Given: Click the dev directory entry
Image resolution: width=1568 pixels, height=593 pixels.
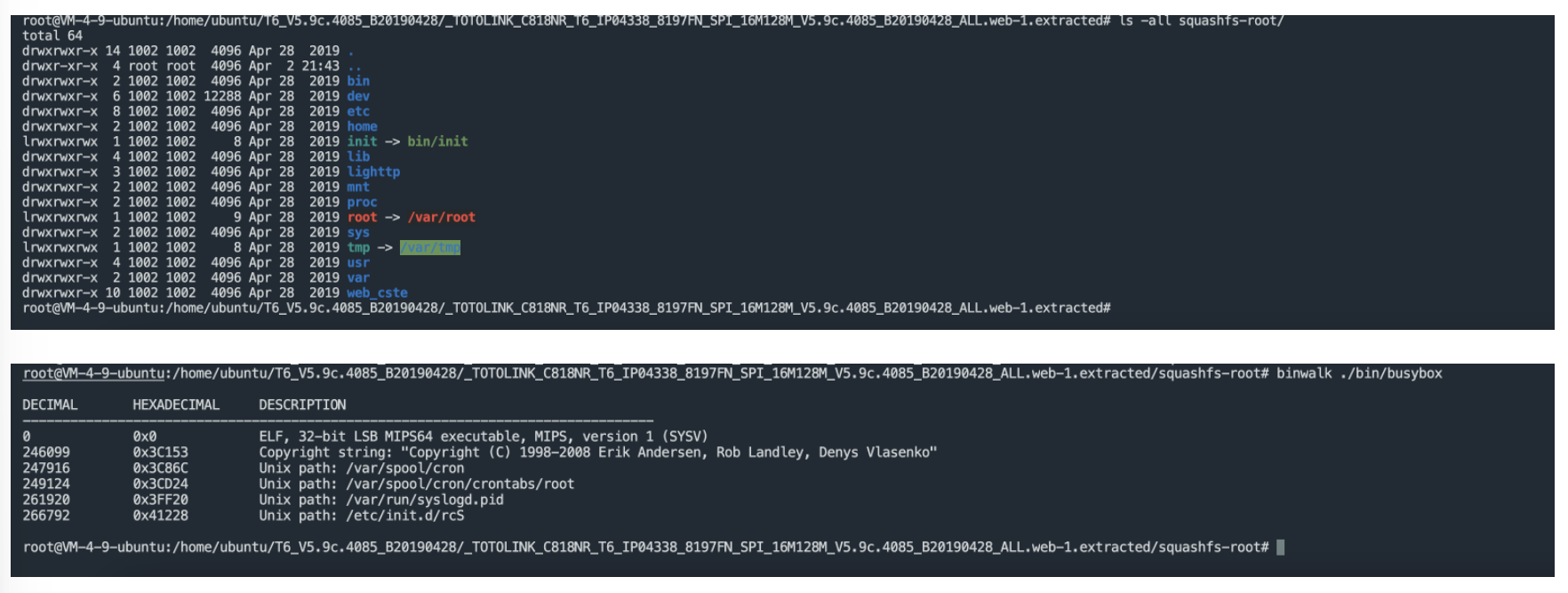Looking at the screenshot, I should point(358,96).
